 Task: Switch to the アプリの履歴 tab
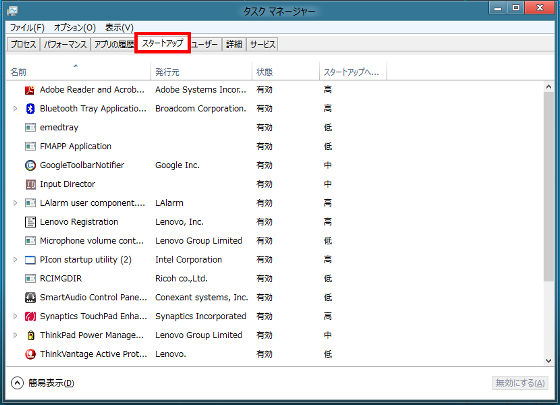(114, 45)
